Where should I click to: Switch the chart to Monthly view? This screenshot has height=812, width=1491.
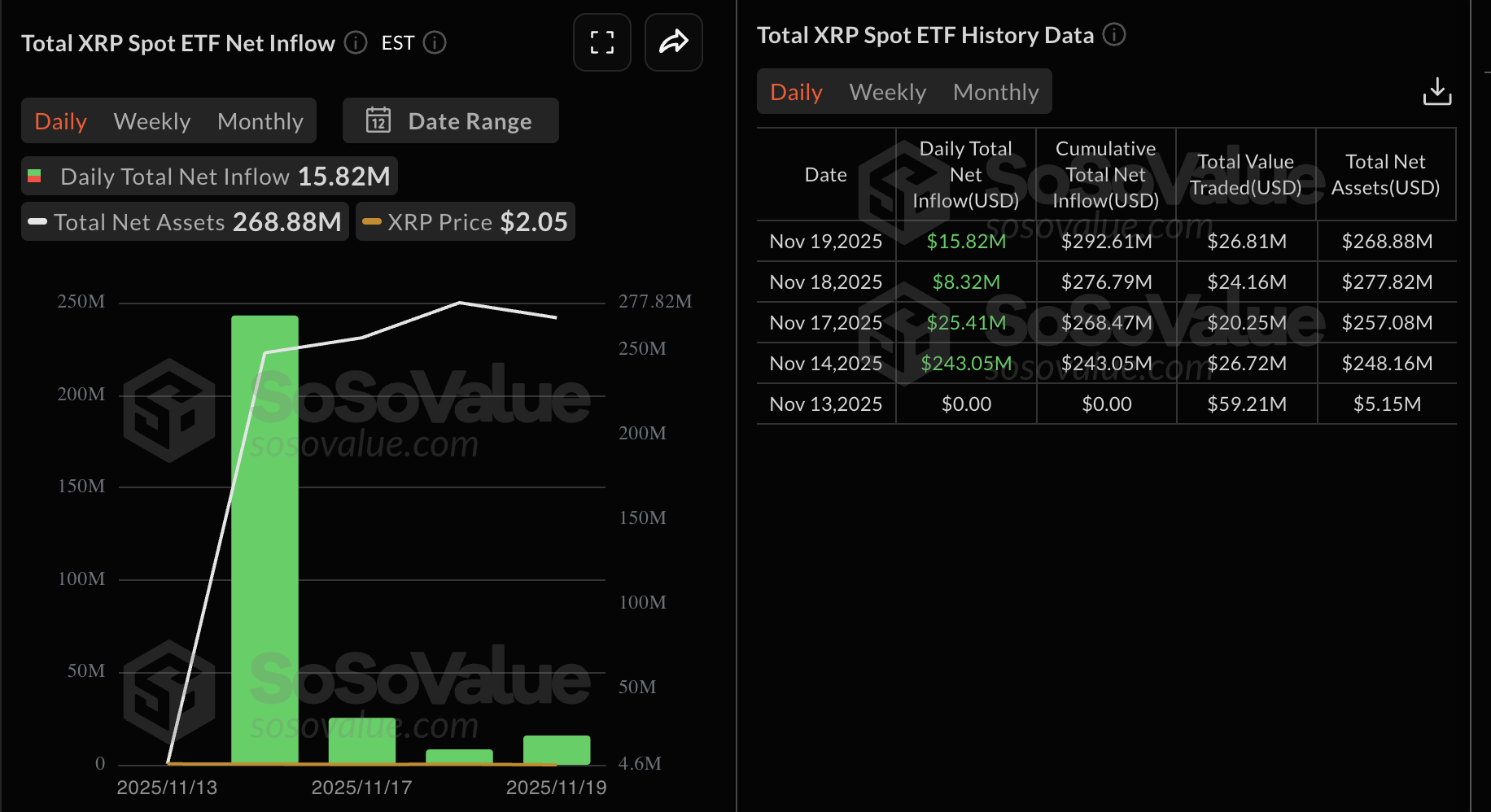pos(260,120)
